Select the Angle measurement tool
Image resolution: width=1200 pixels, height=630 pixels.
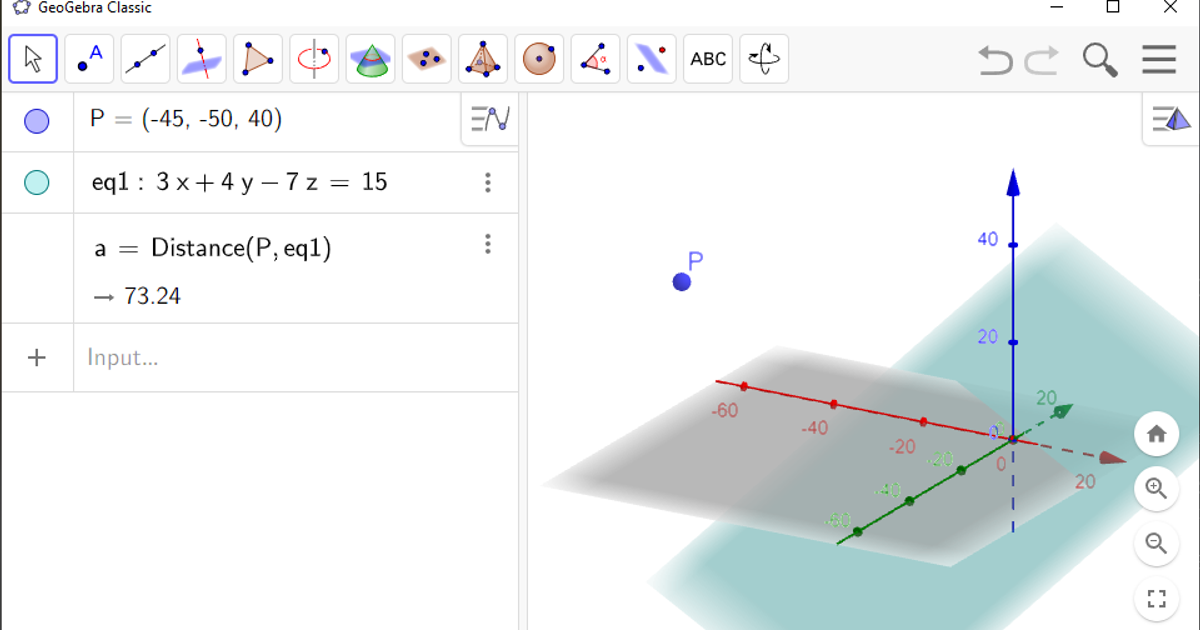[x=595, y=59]
